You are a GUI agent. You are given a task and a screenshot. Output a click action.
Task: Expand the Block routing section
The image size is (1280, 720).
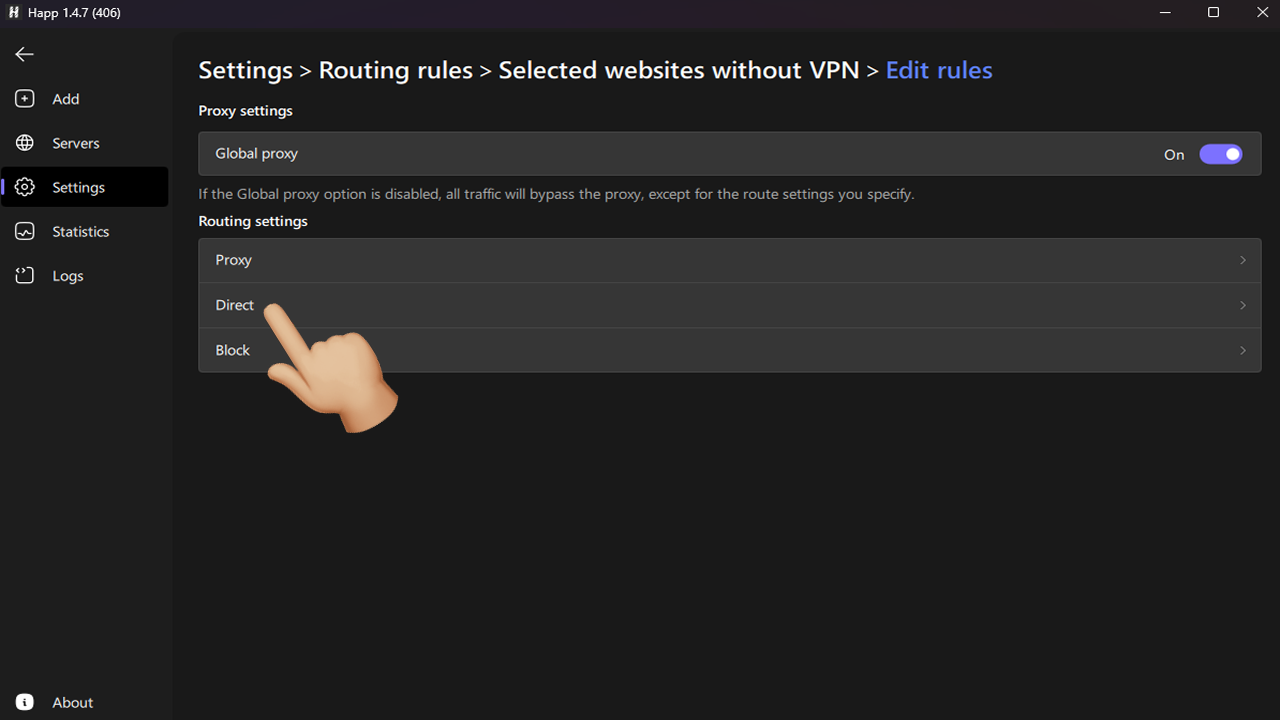pos(1242,350)
